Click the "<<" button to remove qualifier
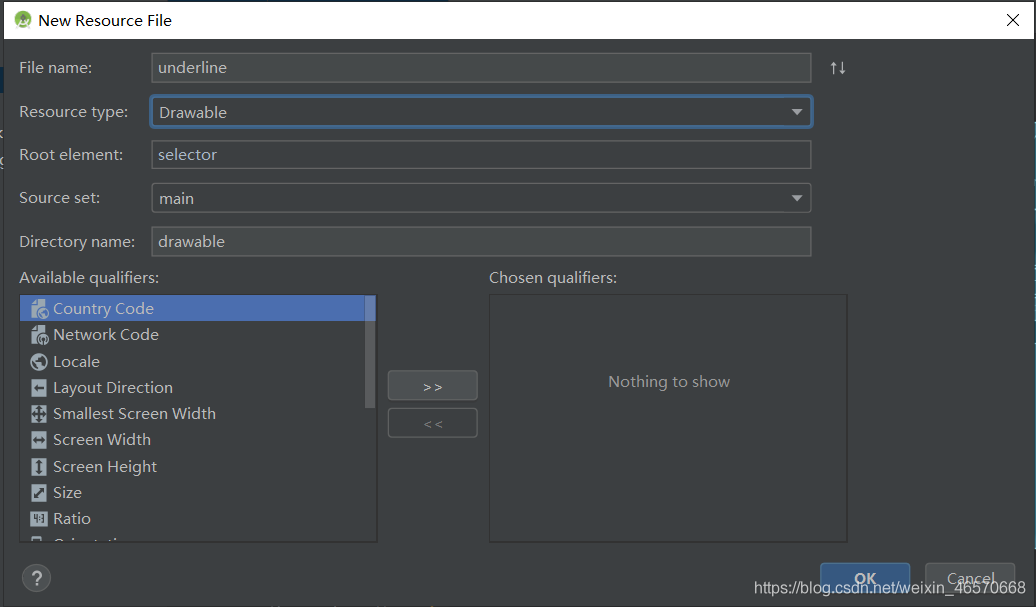This screenshot has width=1036, height=607. point(432,422)
